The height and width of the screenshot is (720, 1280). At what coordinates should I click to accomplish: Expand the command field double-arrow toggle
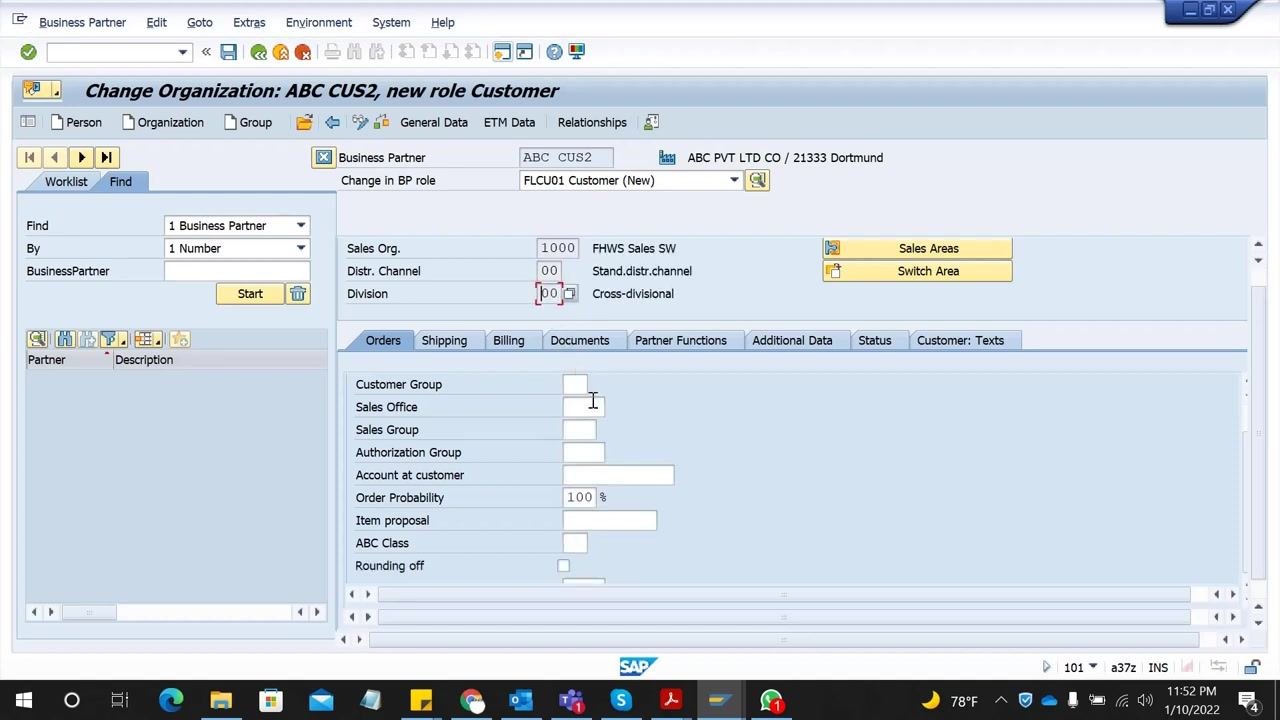206,52
